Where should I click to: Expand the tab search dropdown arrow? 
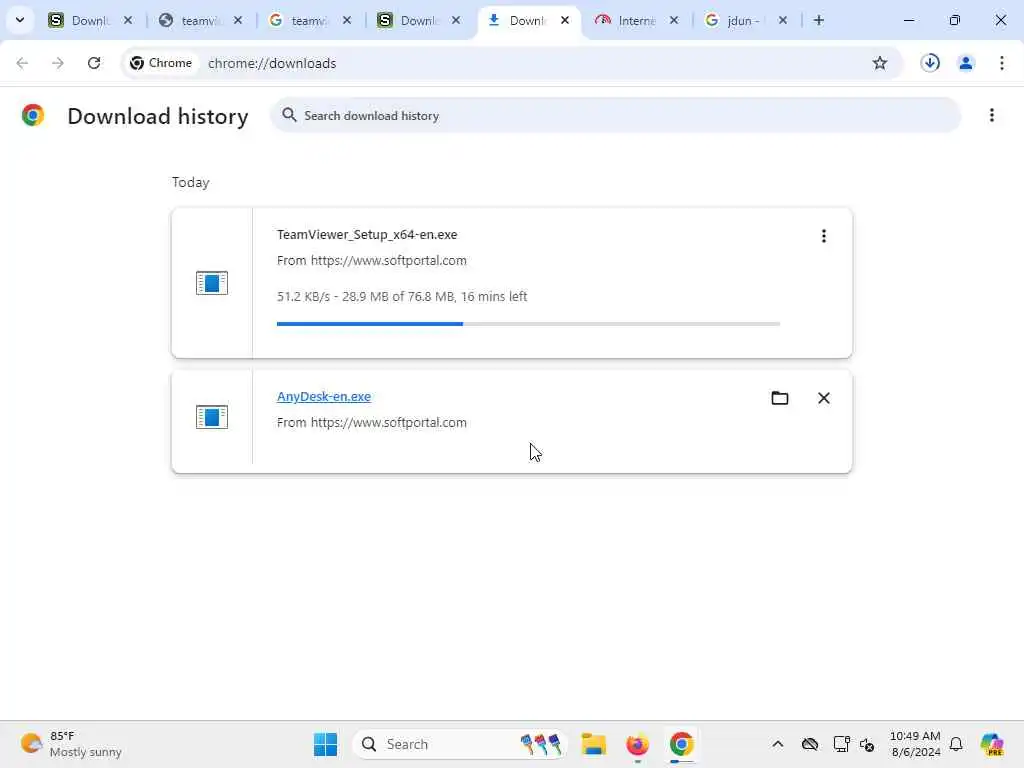pos(20,20)
